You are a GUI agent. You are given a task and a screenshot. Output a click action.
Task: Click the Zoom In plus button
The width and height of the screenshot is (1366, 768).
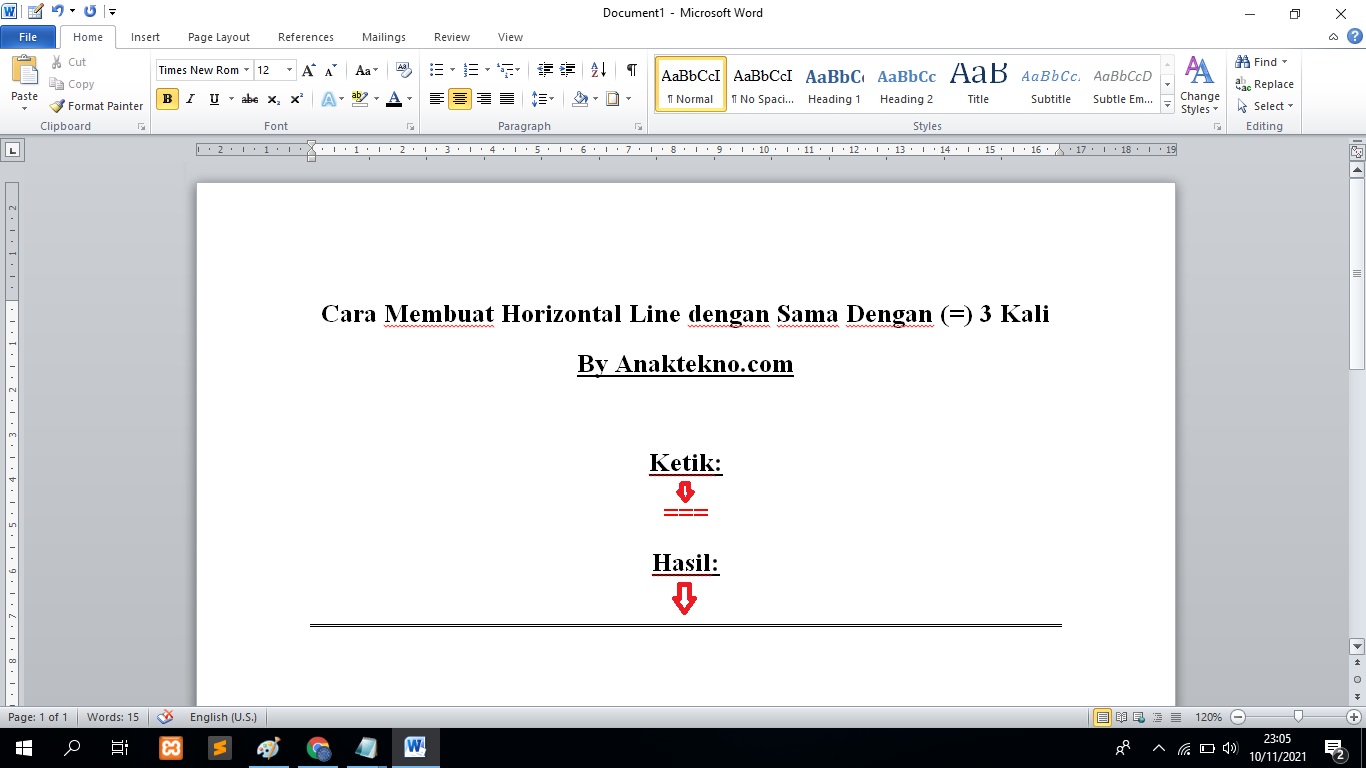coord(1354,717)
